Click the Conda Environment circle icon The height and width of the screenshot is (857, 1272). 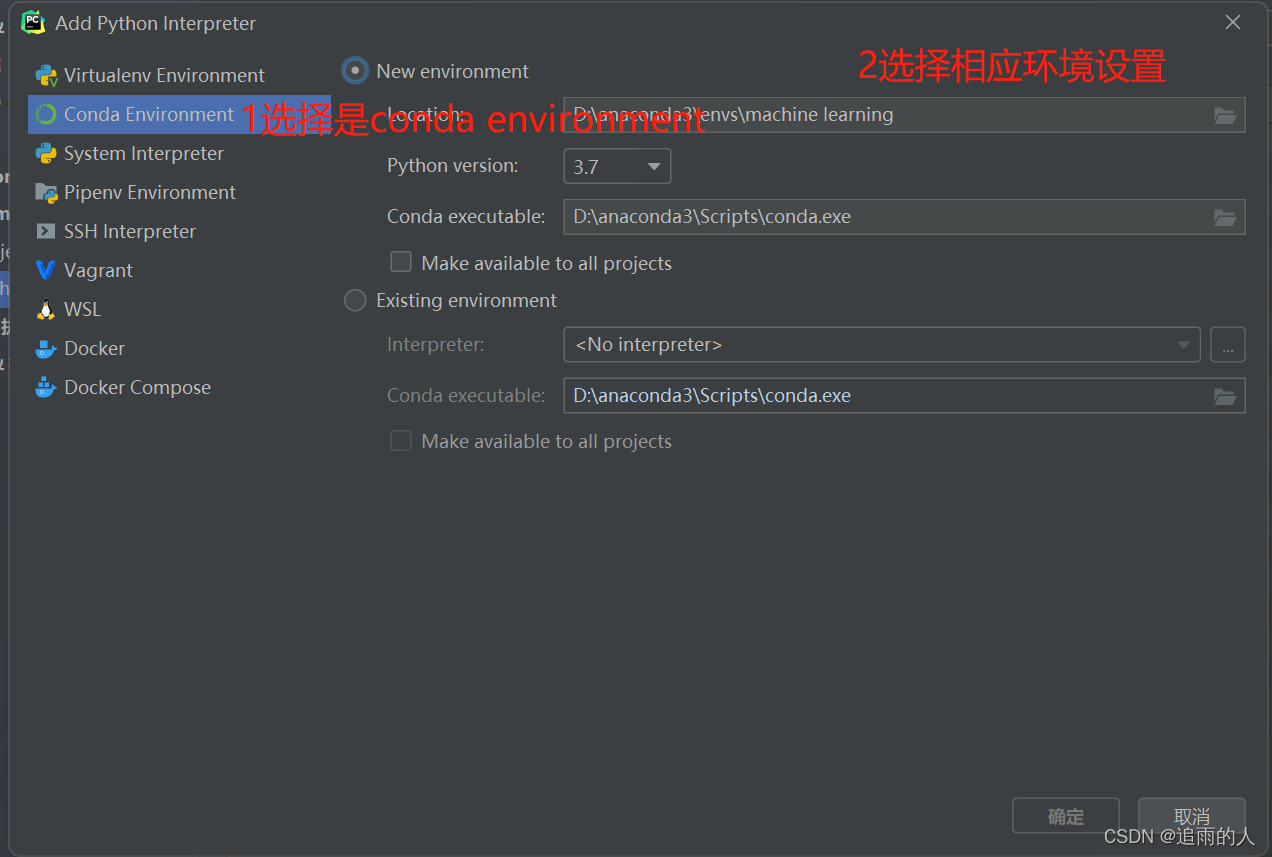click(46, 115)
